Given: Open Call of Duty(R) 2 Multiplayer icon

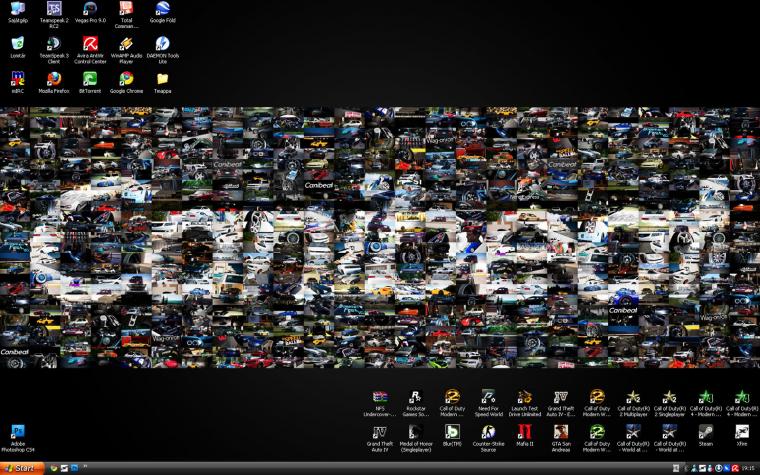Looking at the screenshot, I should [x=633, y=403].
